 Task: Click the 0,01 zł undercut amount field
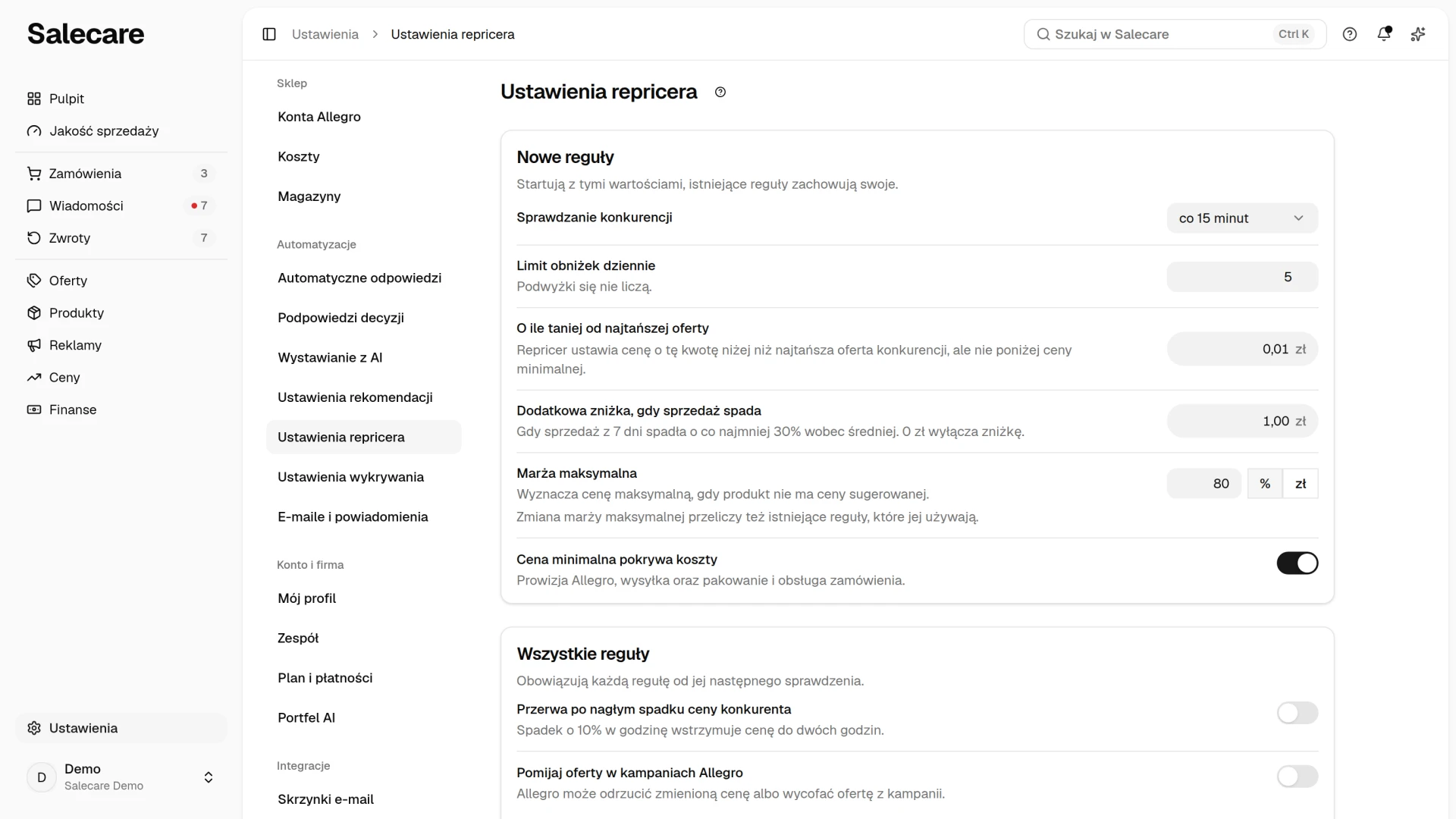1242,349
